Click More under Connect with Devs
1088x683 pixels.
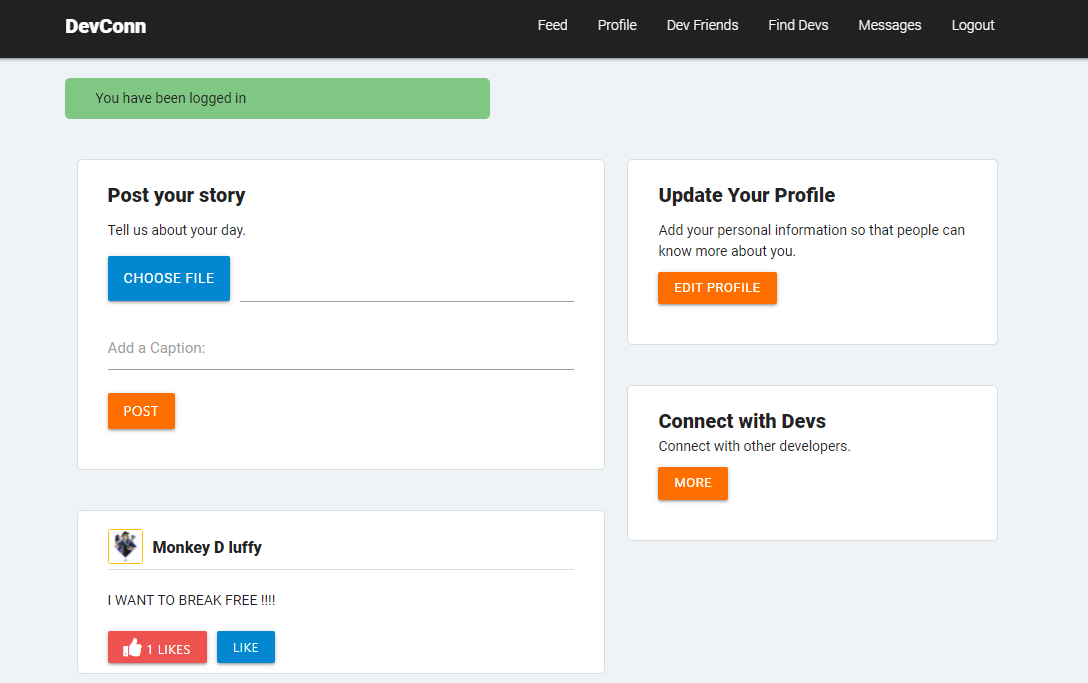693,483
